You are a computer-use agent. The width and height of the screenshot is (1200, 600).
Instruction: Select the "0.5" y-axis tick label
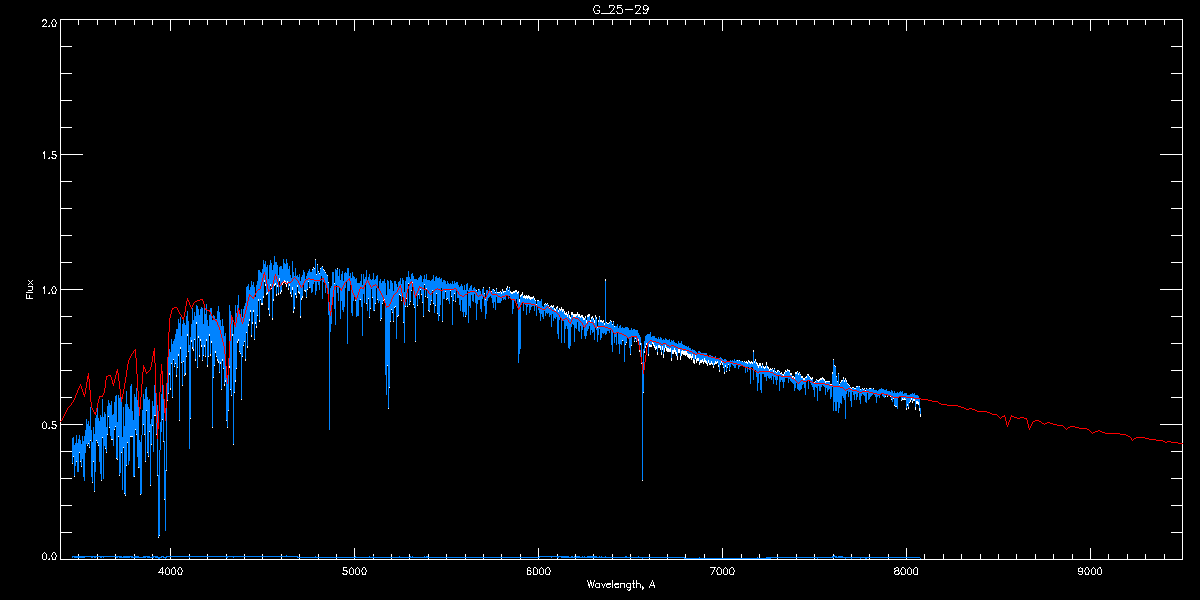click(x=47, y=424)
